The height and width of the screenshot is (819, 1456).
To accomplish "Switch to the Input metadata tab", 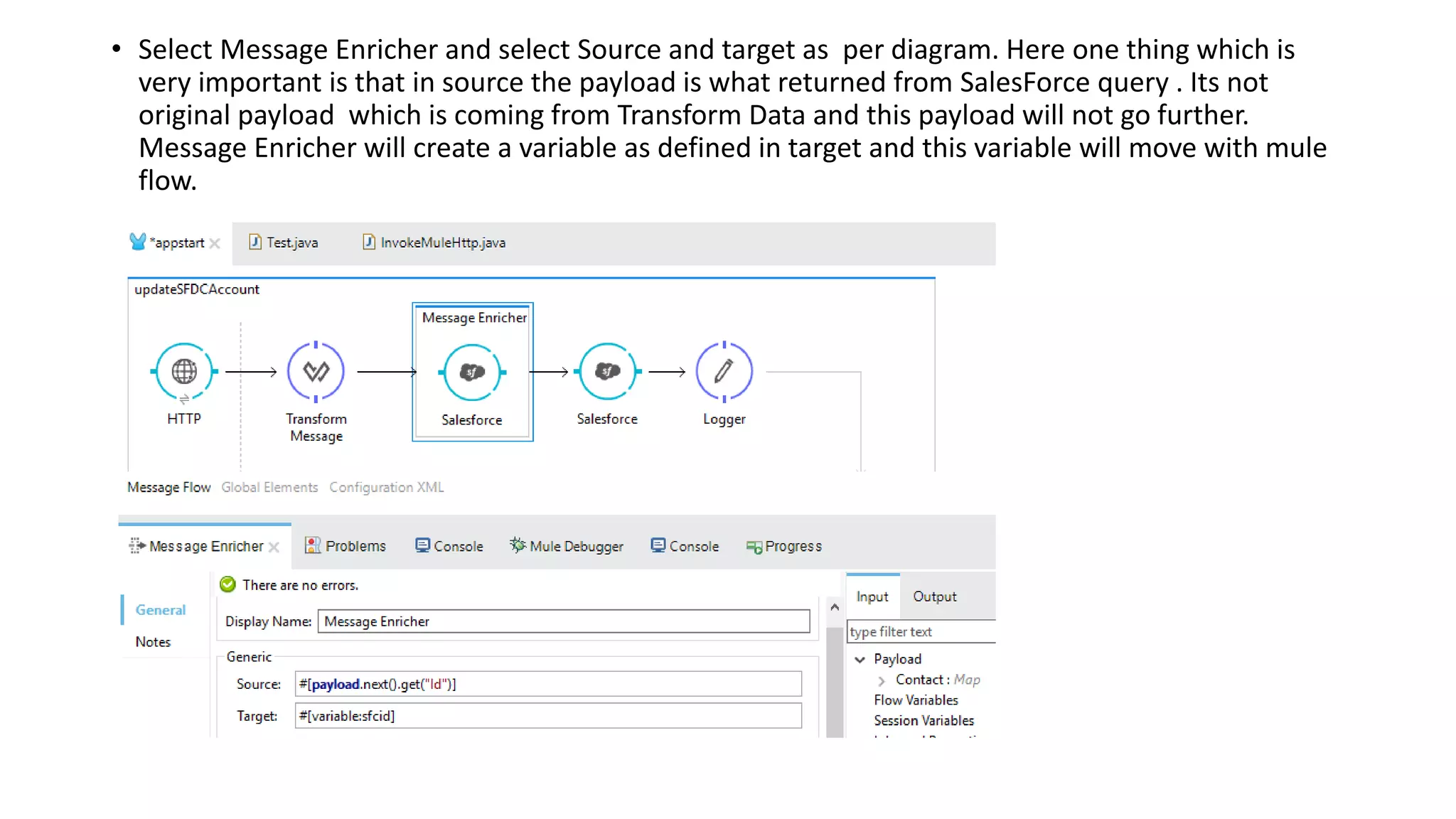I will coord(872,596).
